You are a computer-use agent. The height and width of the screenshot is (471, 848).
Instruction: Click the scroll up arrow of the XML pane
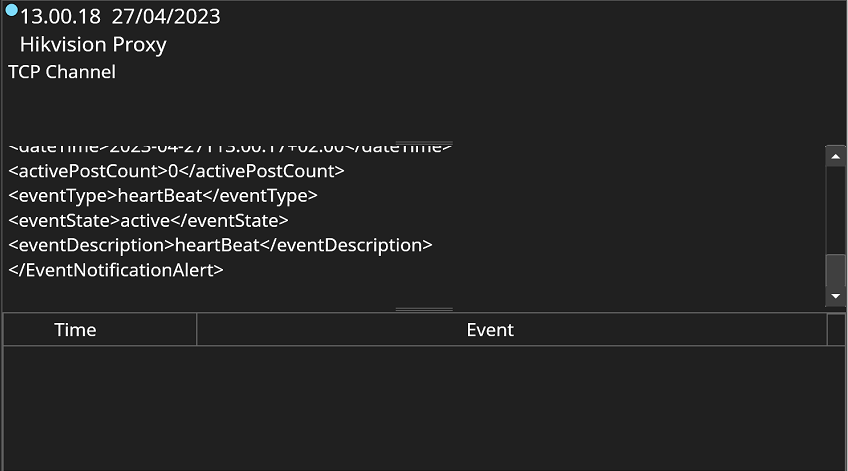click(x=835, y=155)
